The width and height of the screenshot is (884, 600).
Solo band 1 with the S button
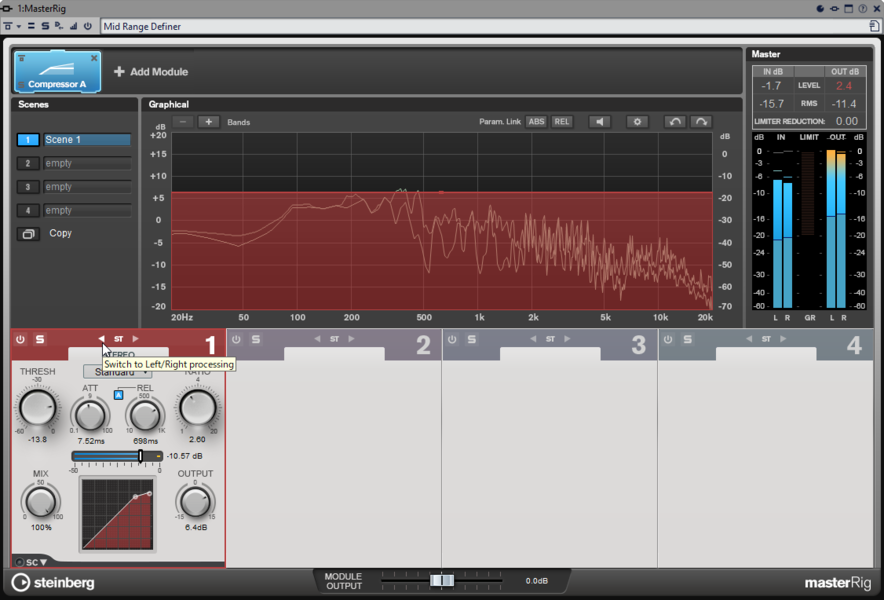[40, 340]
